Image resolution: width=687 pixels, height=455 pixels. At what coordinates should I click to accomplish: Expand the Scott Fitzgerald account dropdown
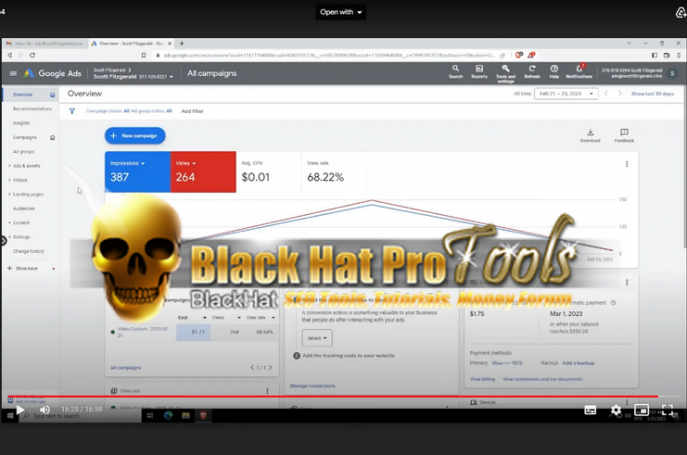(133, 76)
